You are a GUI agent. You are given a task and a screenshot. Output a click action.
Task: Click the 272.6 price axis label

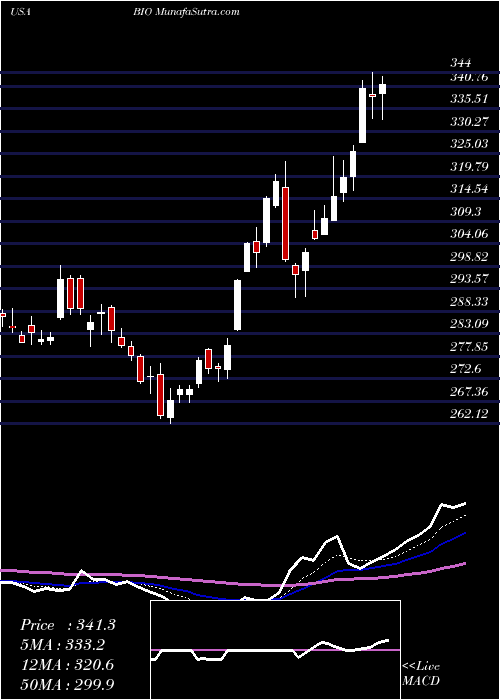466,369
